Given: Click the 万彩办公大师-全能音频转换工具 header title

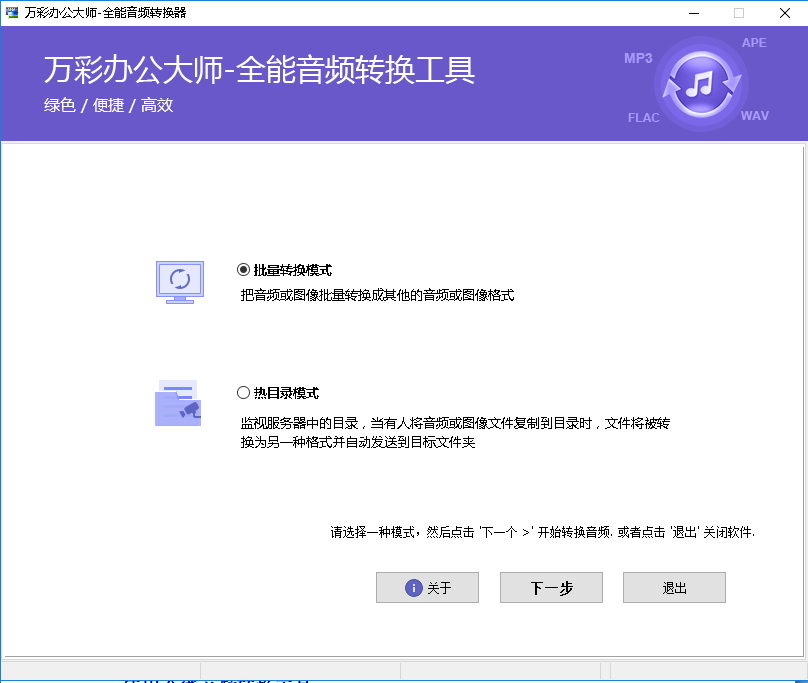Looking at the screenshot, I should (259, 71).
